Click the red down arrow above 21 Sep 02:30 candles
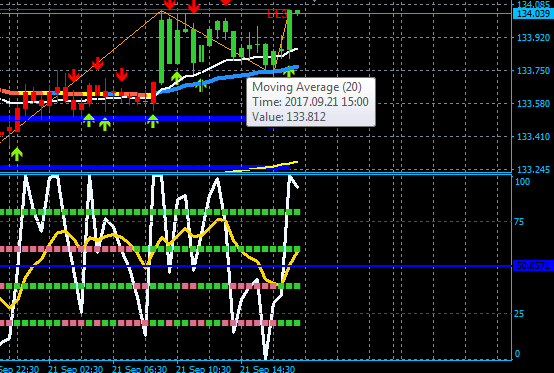The width and height of the screenshot is (554, 373). pos(73,76)
